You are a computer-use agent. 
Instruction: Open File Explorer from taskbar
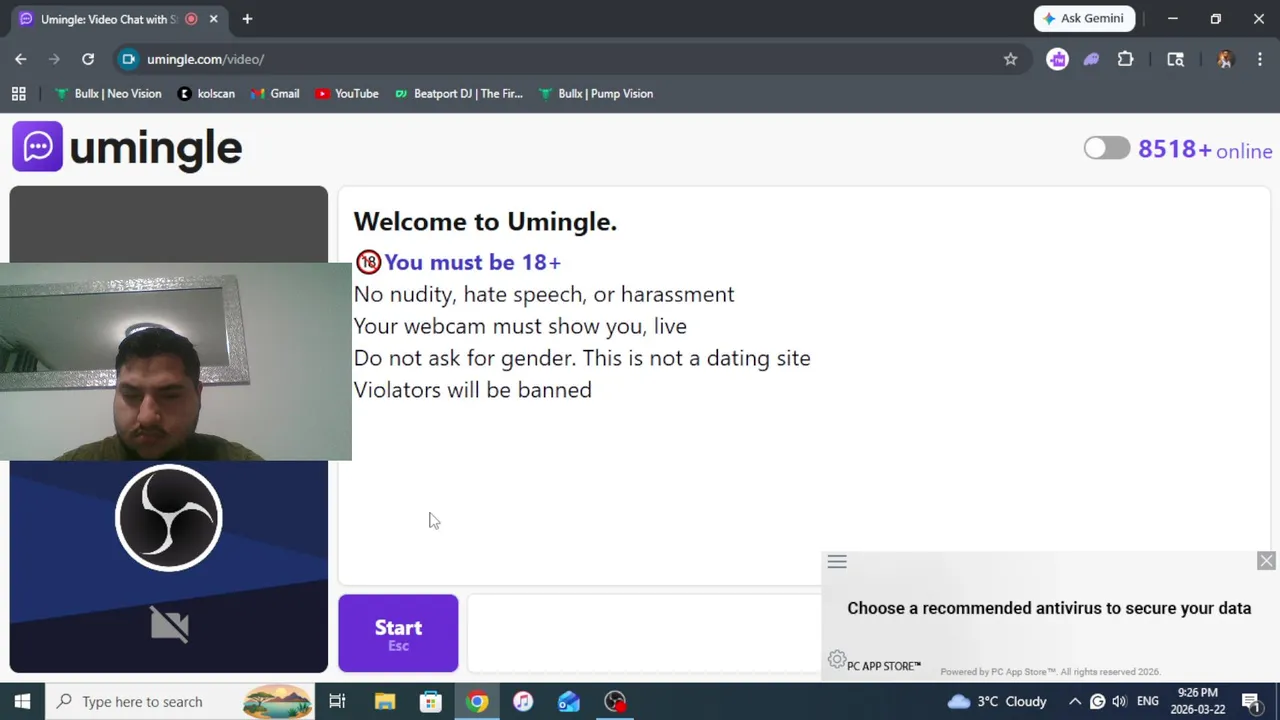(385, 701)
